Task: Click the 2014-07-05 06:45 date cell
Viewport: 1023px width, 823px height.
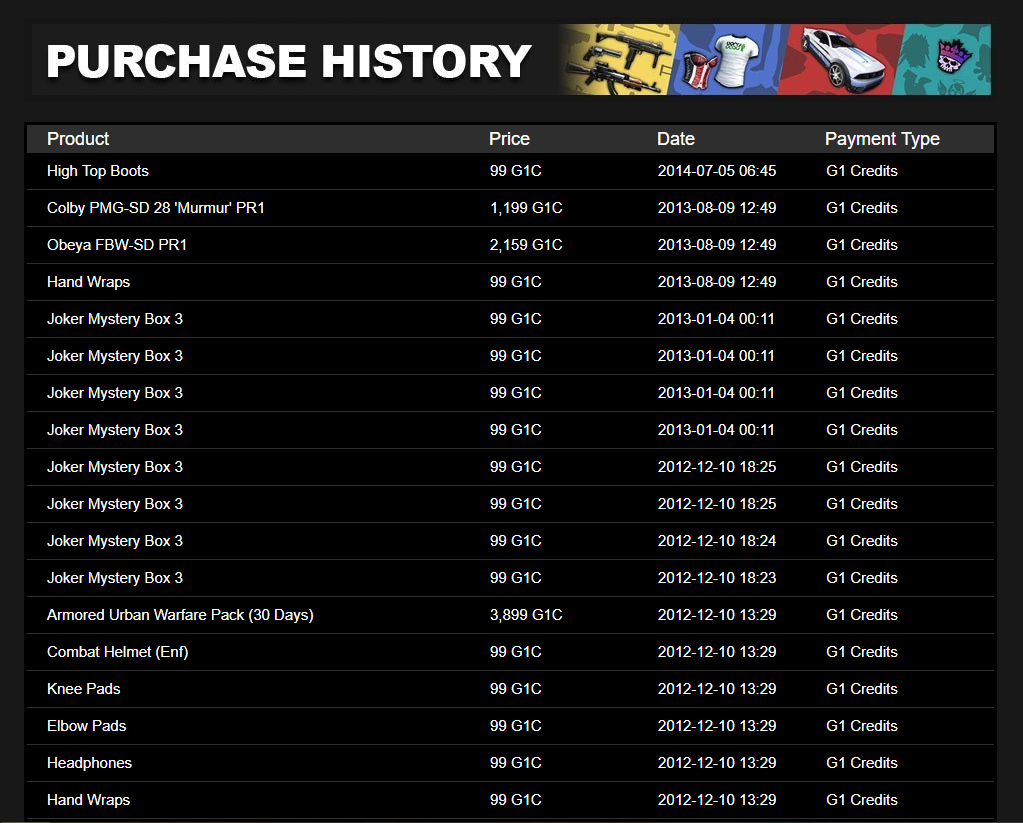Action: tap(717, 171)
